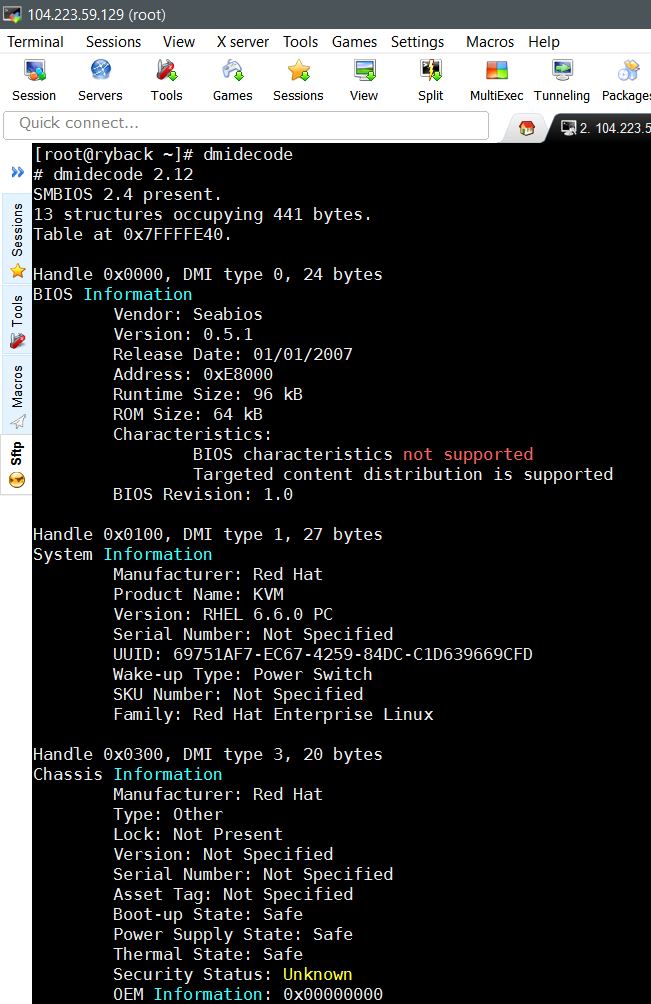
Task: Open the Help menu
Action: pos(543,42)
